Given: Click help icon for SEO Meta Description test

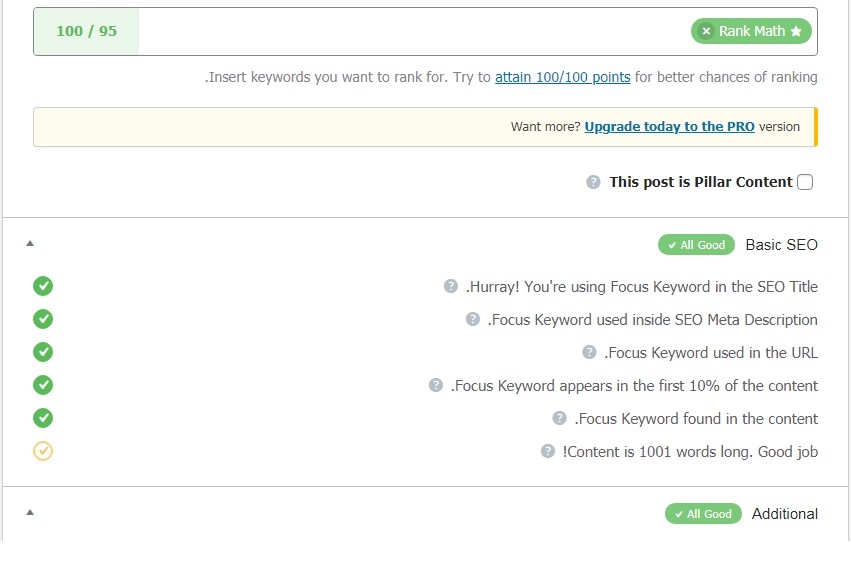Looking at the screenshot, I should pyautogui.click(x=473, y=320).
